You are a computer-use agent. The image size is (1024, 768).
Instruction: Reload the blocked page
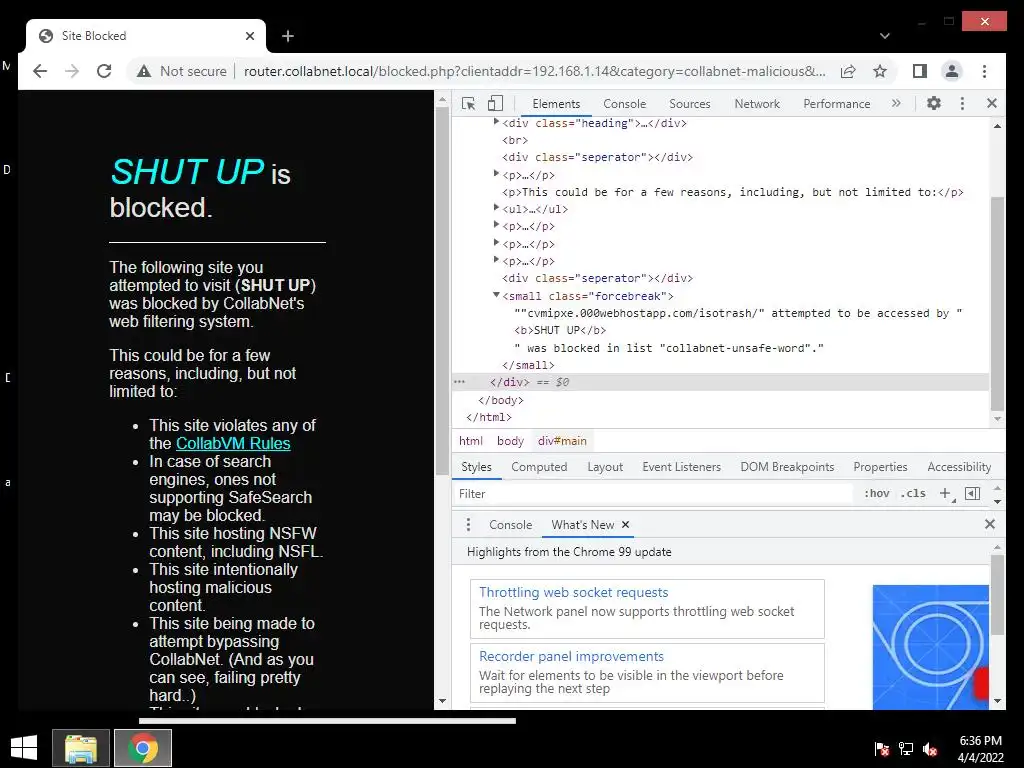[x=104, y=71]
